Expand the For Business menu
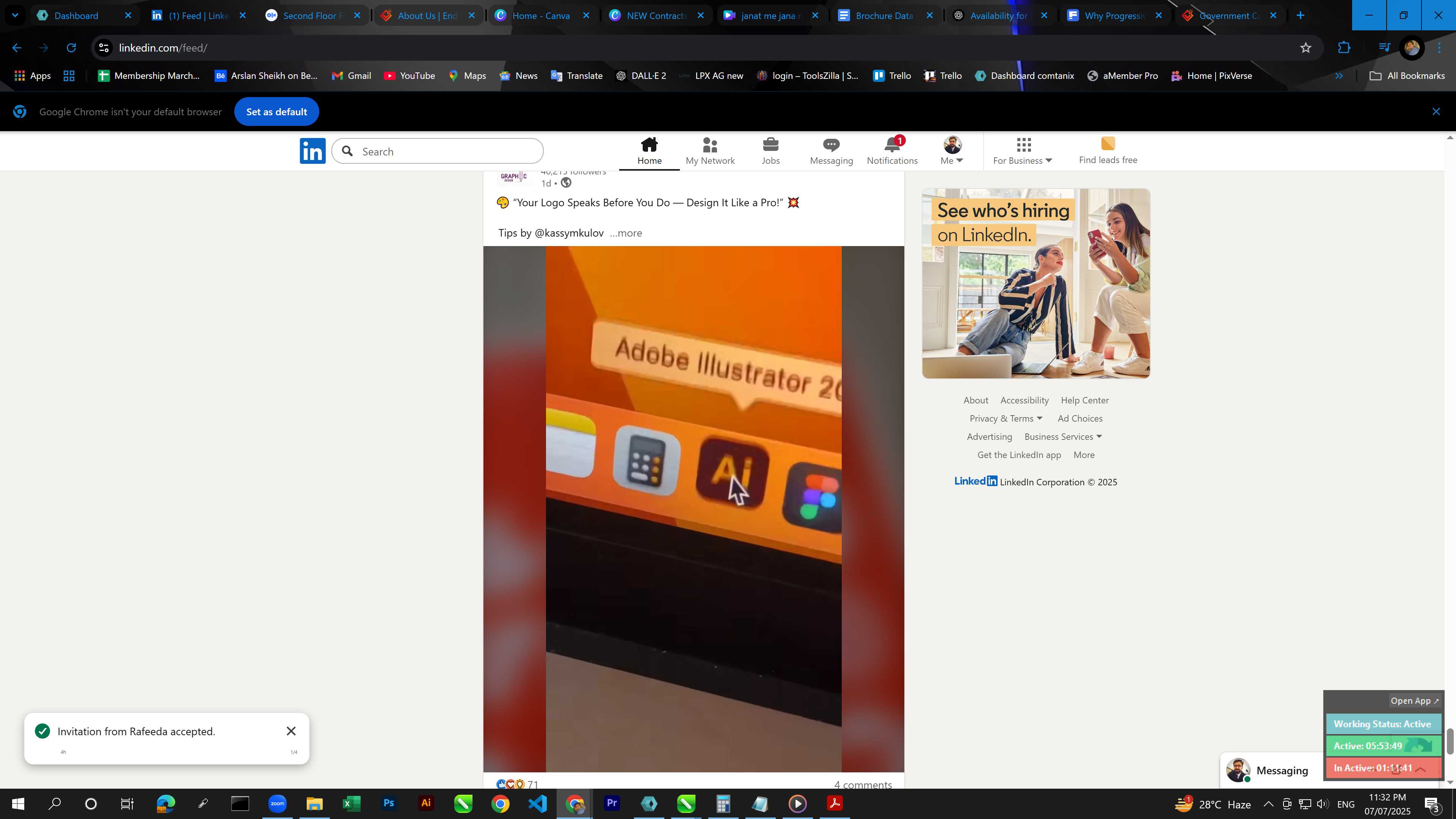The width and height of the screenshot is (1456, 819). coord(1023,151)
